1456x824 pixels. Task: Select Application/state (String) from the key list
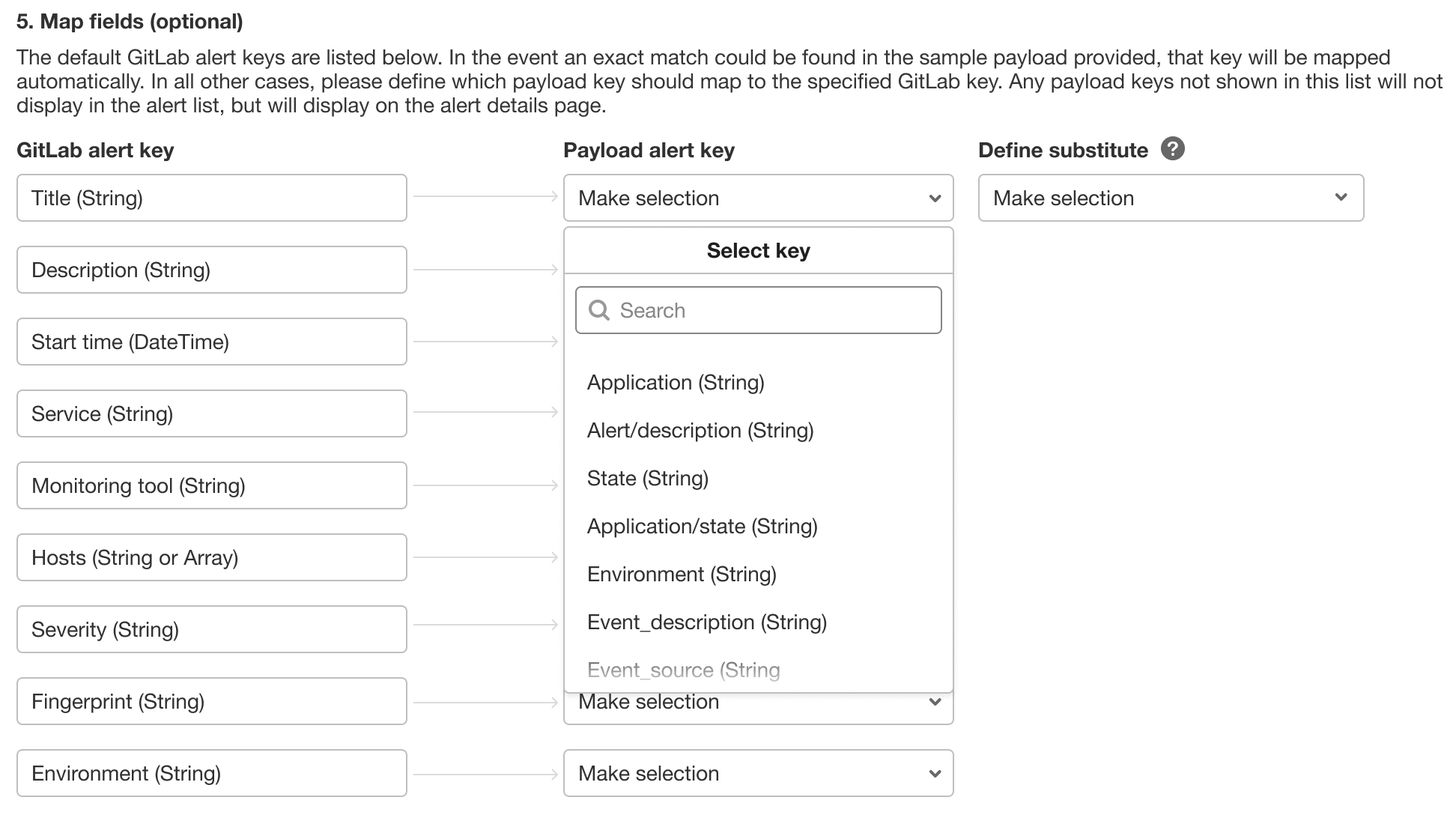(x=703, y=526)
